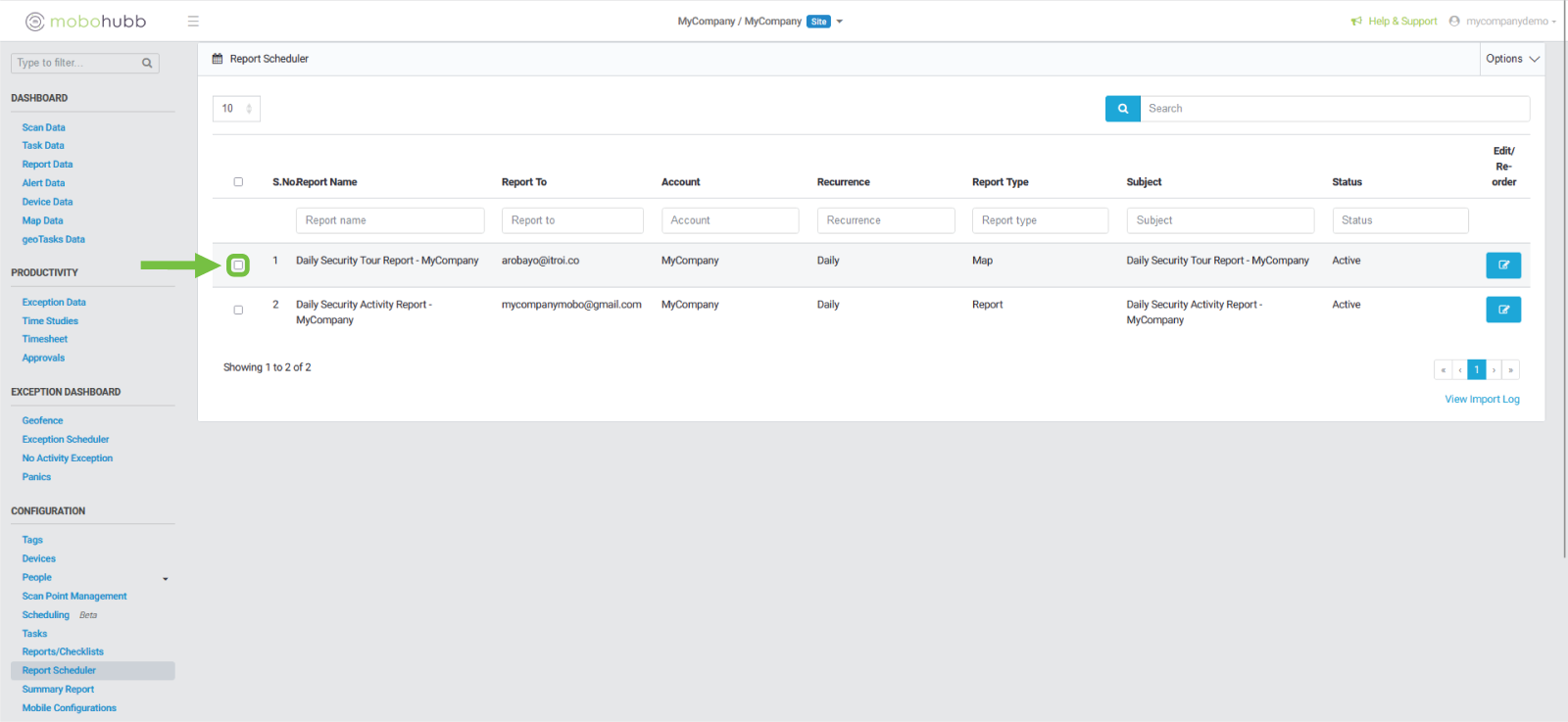
Task: Open the mycompanydemo user menu
Action: [x=1506, y=21]
